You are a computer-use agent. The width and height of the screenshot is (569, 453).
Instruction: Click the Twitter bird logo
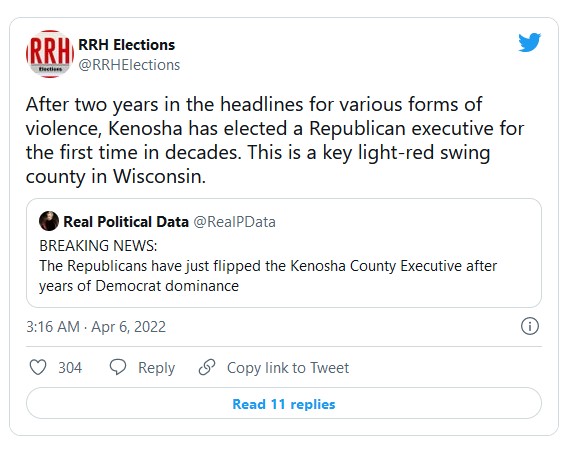(529, 42)
